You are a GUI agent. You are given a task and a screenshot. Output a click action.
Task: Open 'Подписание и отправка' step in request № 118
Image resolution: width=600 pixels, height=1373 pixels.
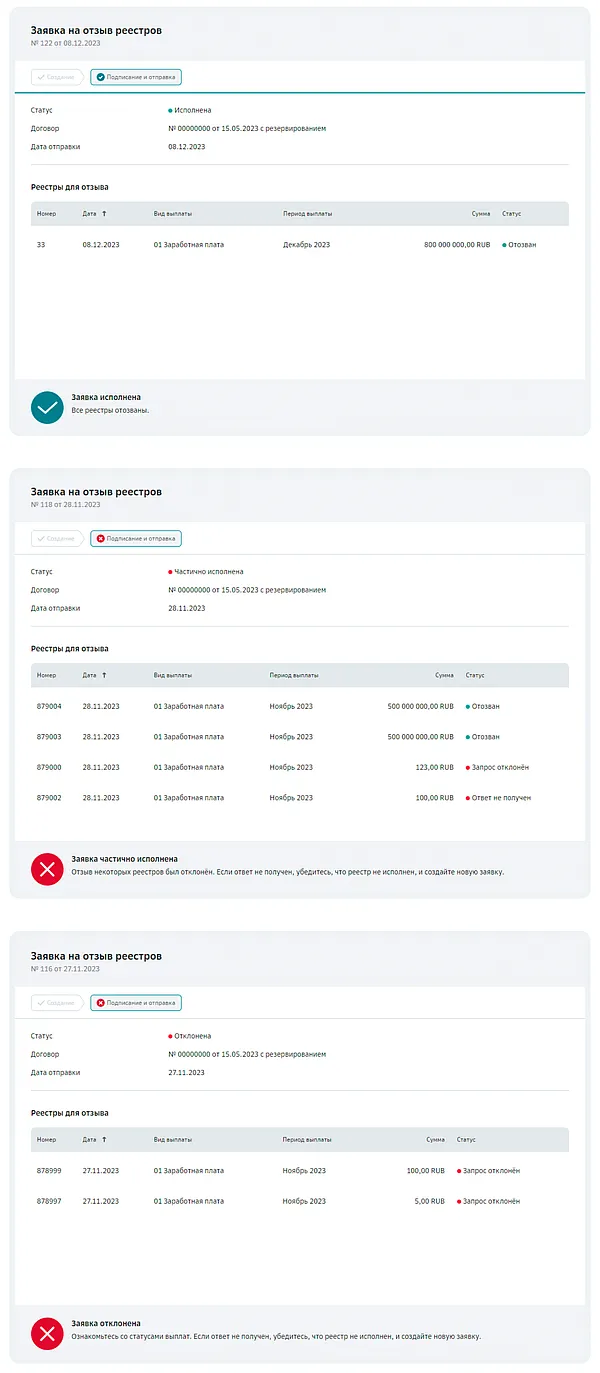click(x=136, y=538)
